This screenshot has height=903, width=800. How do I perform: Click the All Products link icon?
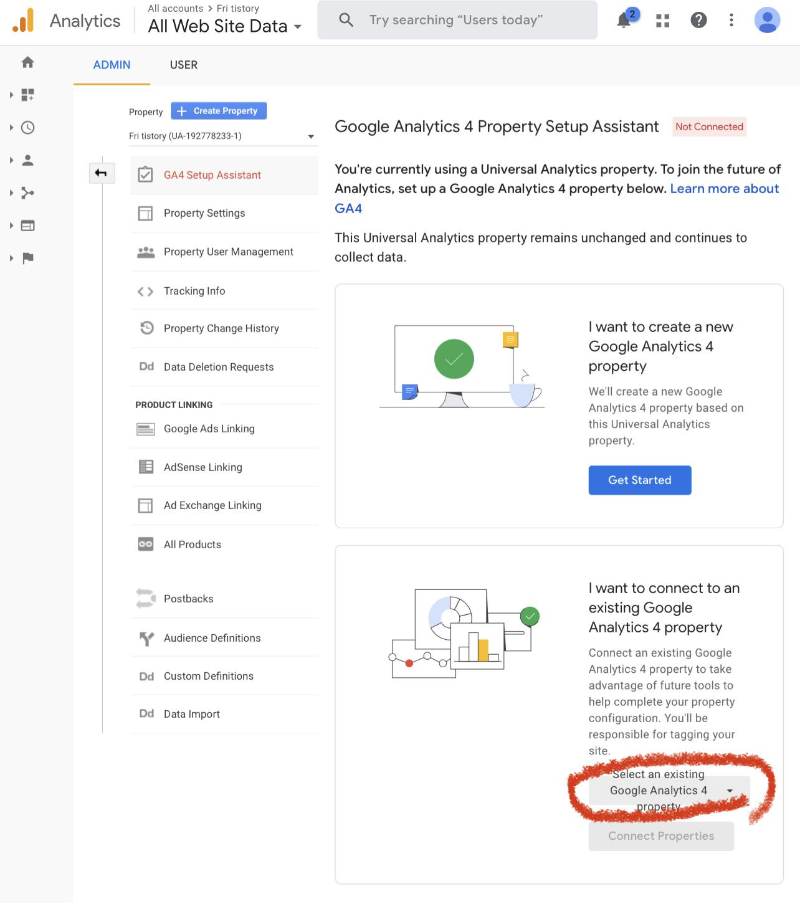pyautogui.click(x=146, y=544)
